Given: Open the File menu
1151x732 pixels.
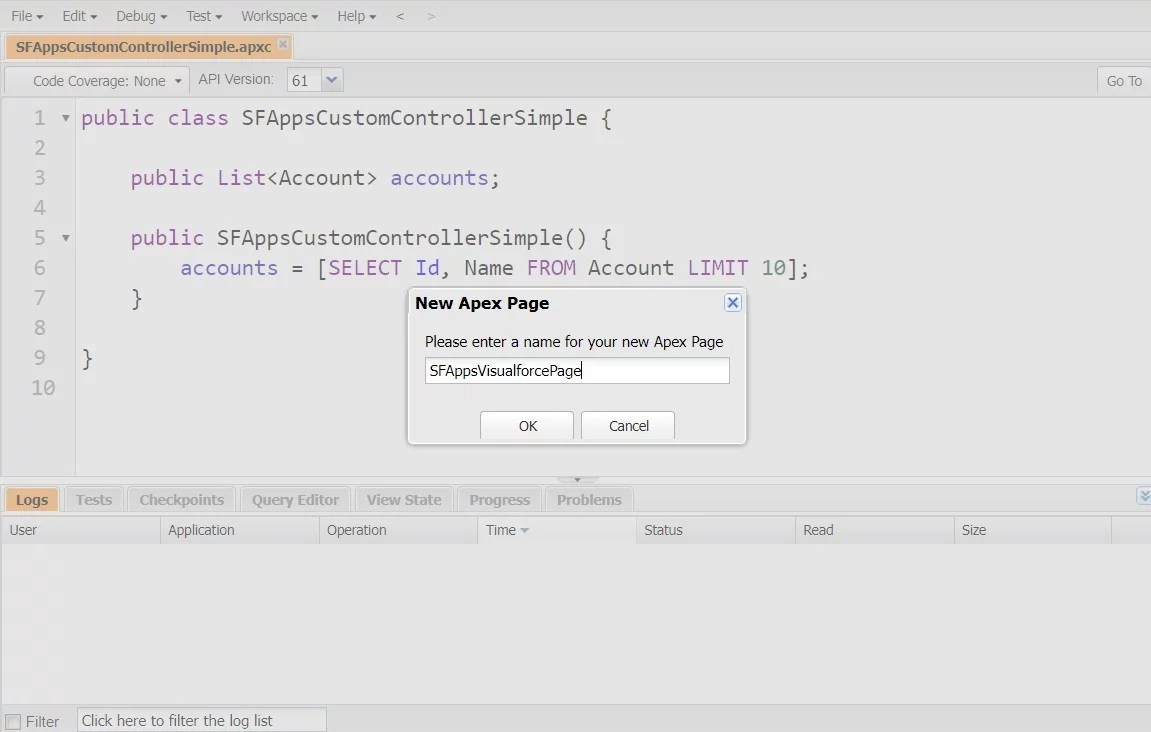Looking at the screenshot, I should tap(25, 15).
